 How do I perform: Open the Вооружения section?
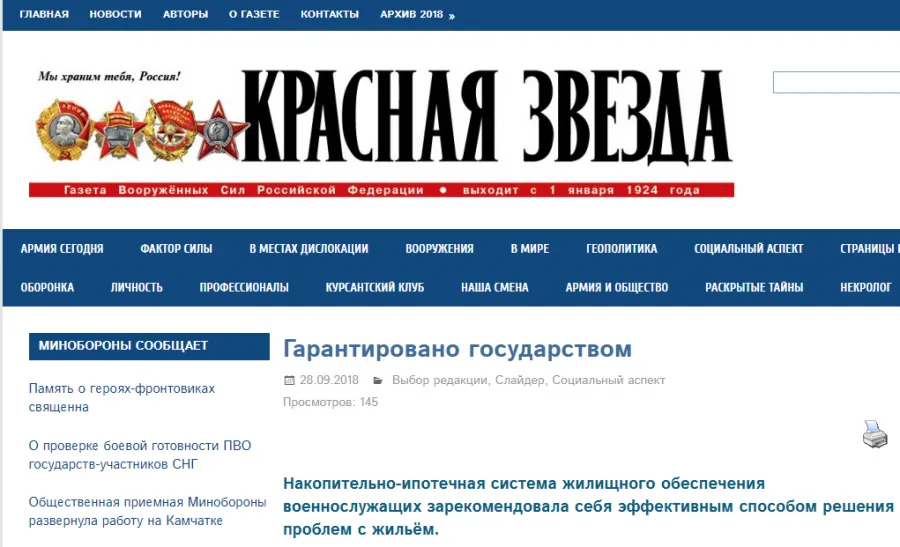[440, 249]
